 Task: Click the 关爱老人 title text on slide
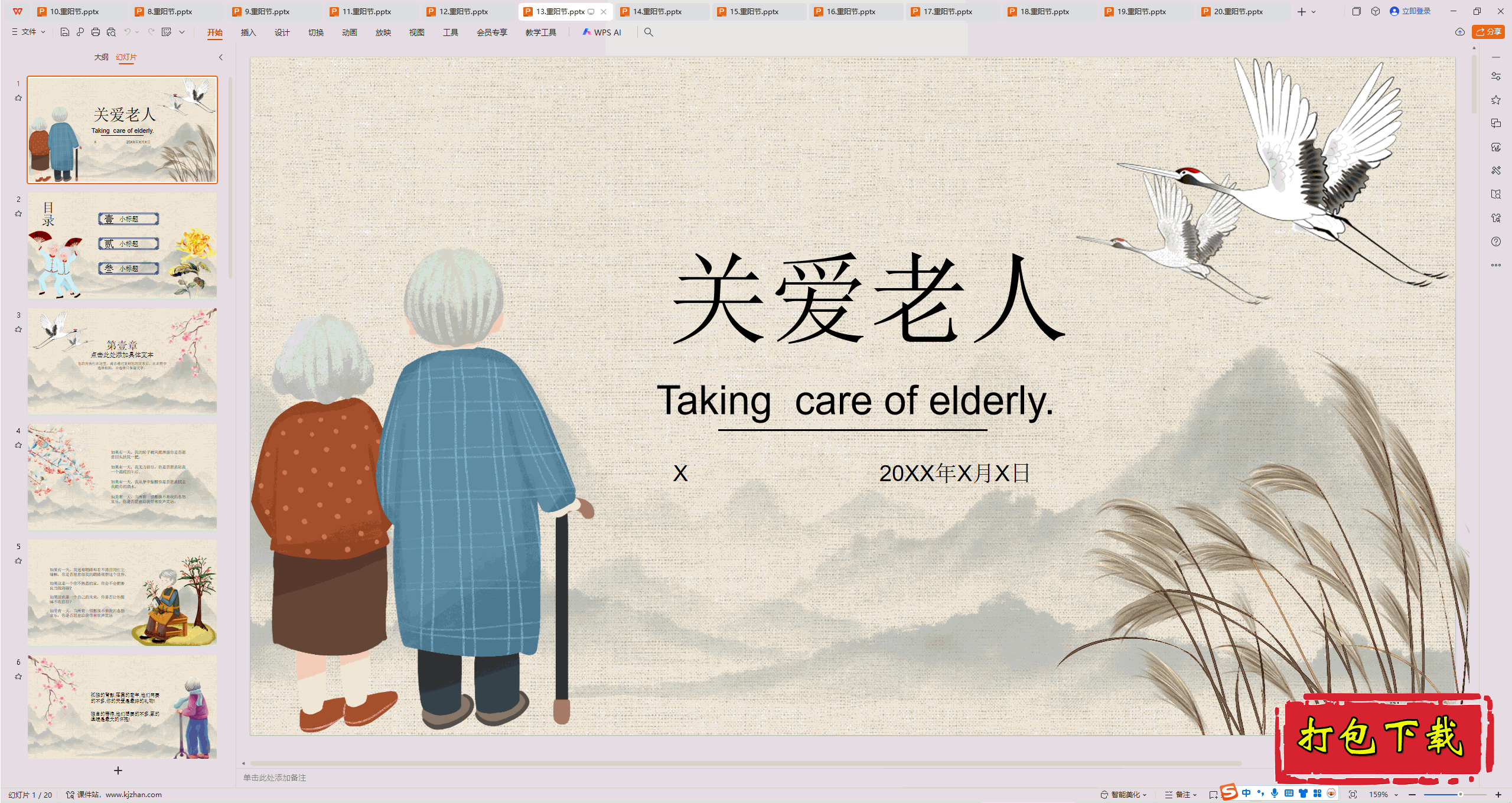[868, 298]
